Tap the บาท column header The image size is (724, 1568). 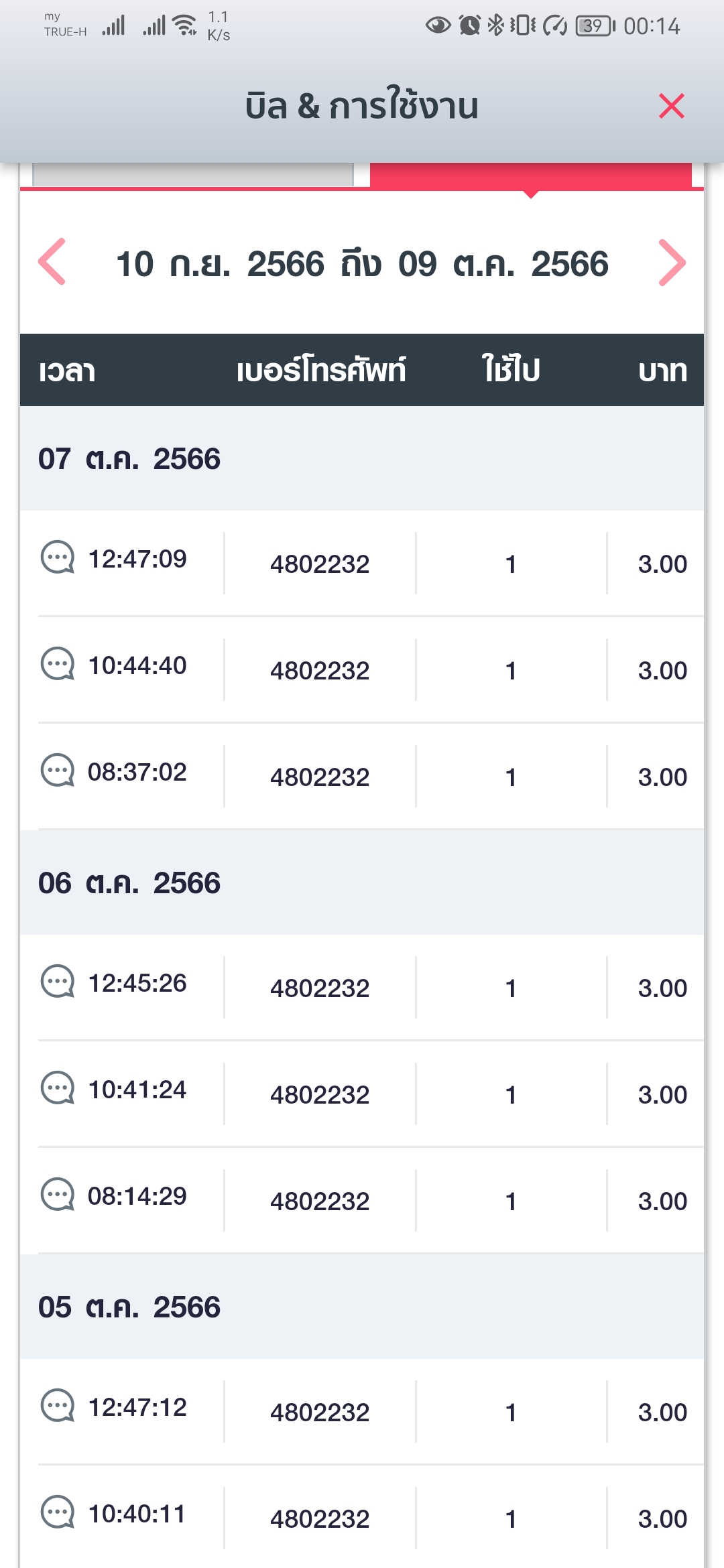point(662,371)
